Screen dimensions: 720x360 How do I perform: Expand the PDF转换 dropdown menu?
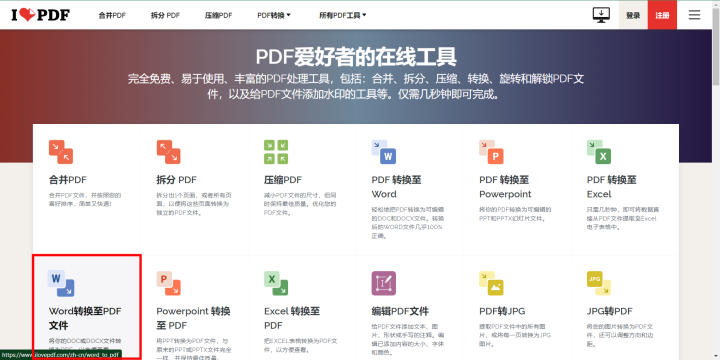coord(274,15)
